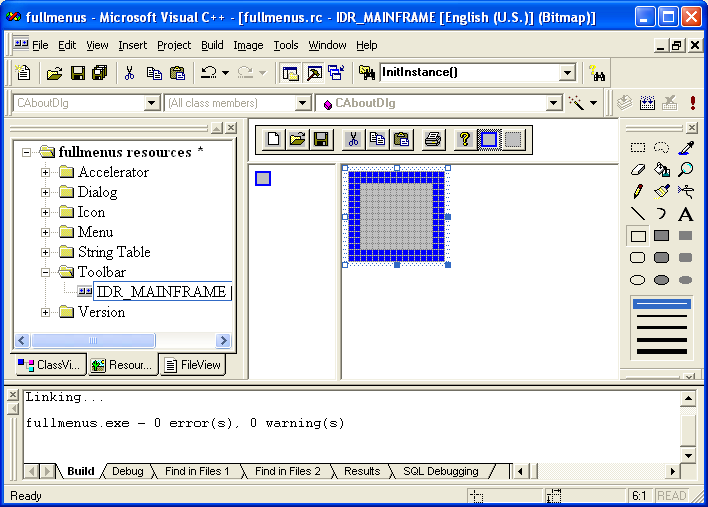Click the Undo arrow icon
This screenshot has height=507, width=708.
coord(209,73)
